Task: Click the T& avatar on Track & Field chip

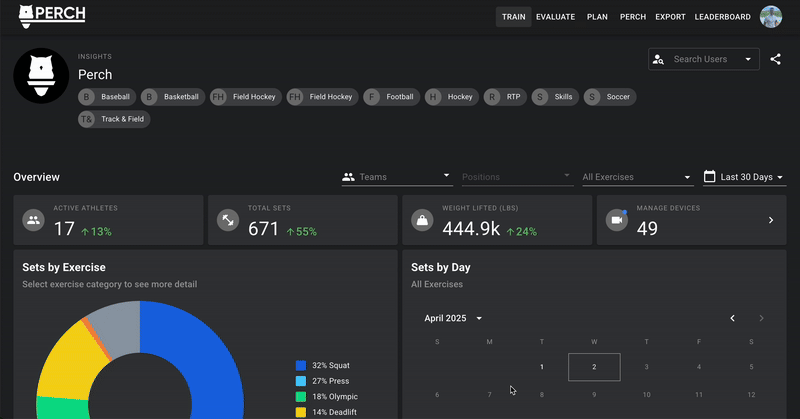Action: point(86,119)
